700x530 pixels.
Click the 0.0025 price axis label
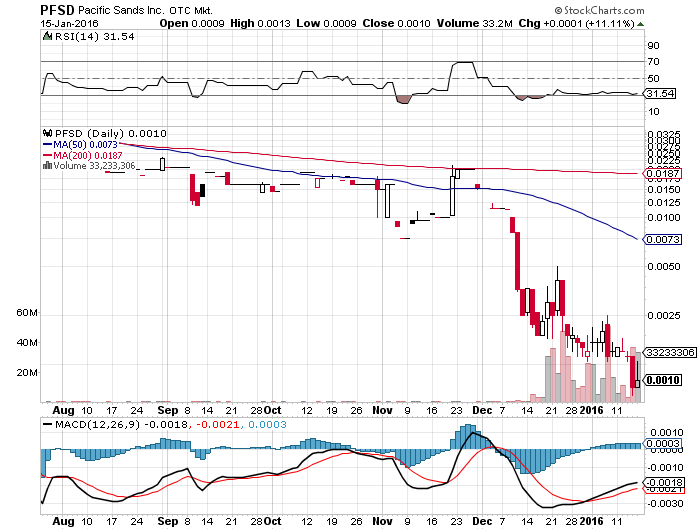664,316
